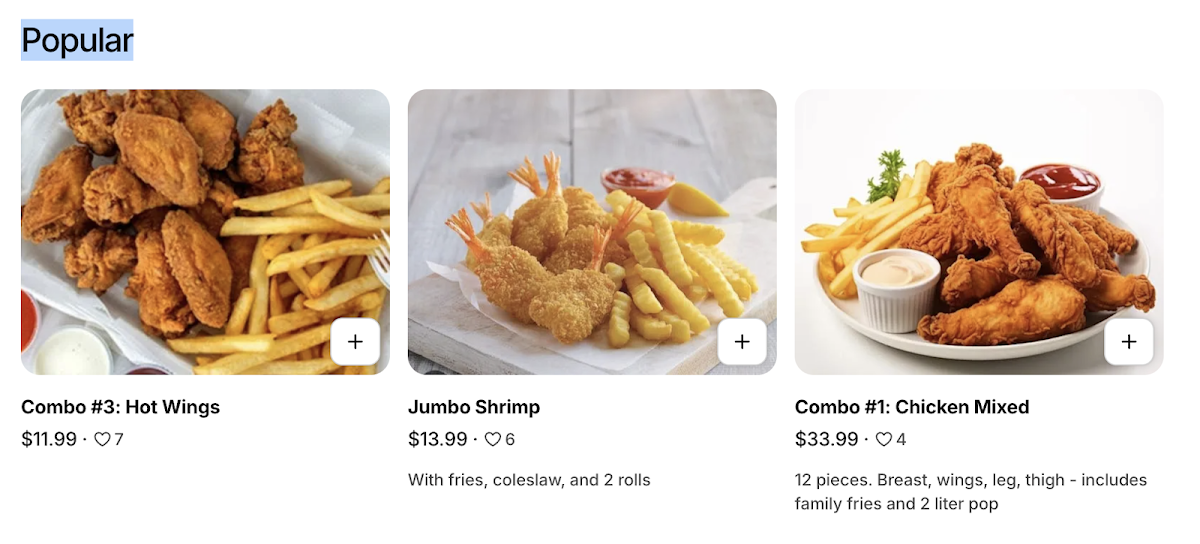Viewport: 1200px width, 544px height.
Task: Add Combo #3: Hot Wings to cart
Action: tap(355, 342)
